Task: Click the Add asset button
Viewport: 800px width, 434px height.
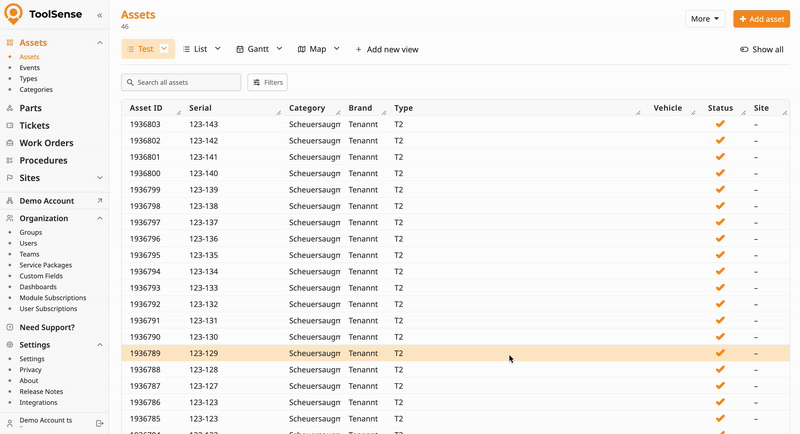Action: pos(761,19)
